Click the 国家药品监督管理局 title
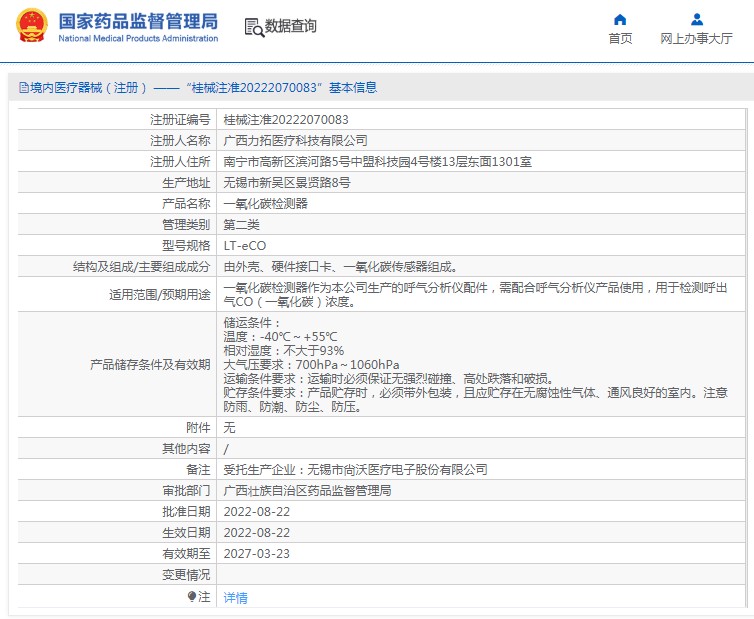This screenshot has width=754, height=619. (x=138, y=21)
